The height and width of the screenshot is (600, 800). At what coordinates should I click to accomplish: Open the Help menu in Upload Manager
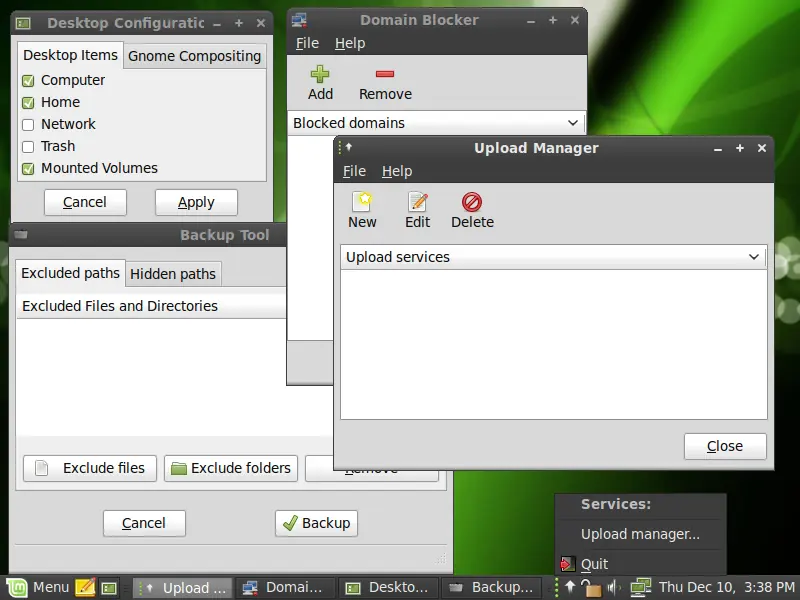coord(397,171)
